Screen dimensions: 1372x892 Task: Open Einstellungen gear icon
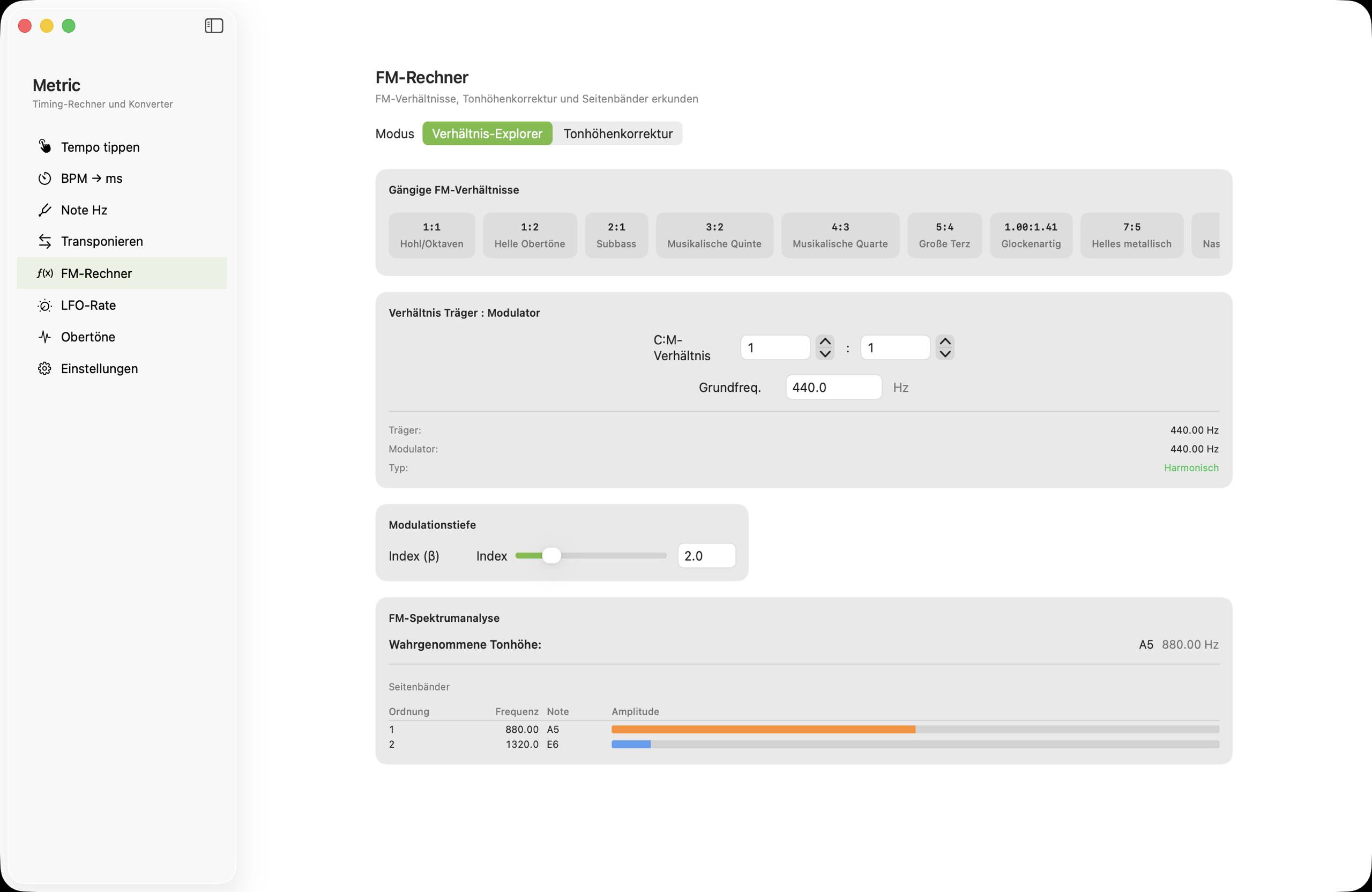pyautogui.click(x=44, y=368)
